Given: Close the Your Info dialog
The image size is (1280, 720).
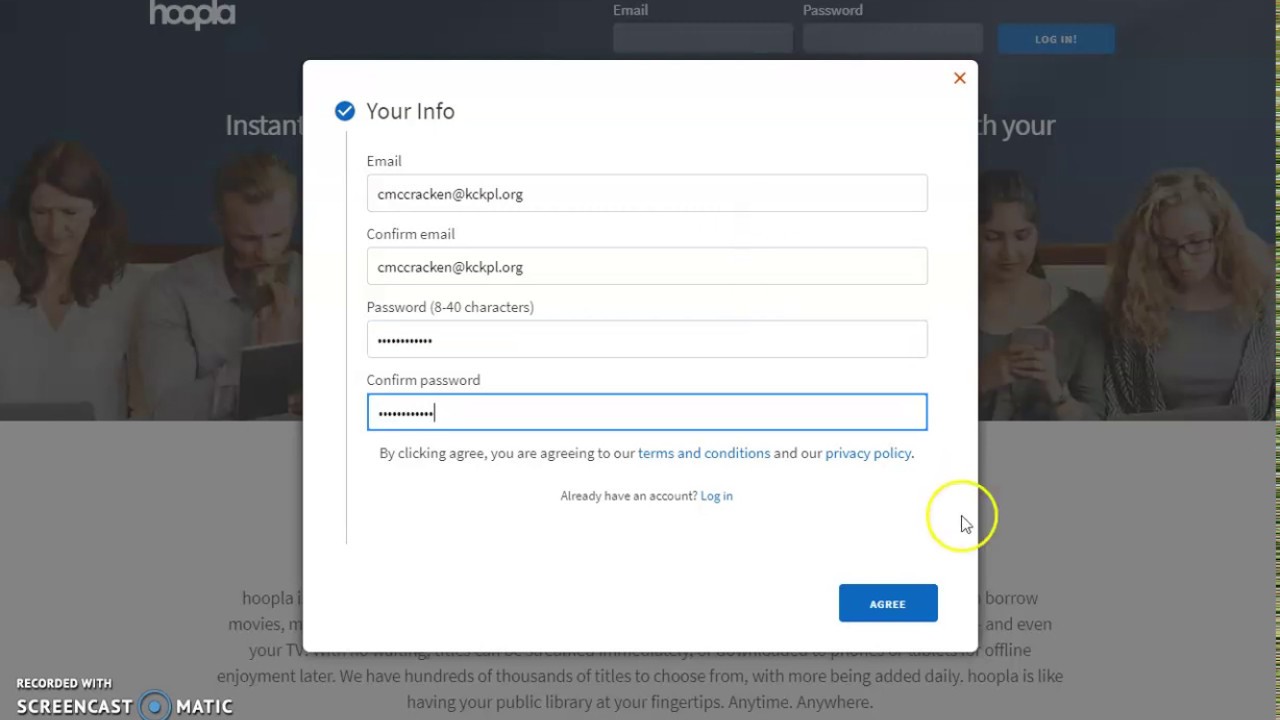Looking at the screenshot, I should point(959,78).
